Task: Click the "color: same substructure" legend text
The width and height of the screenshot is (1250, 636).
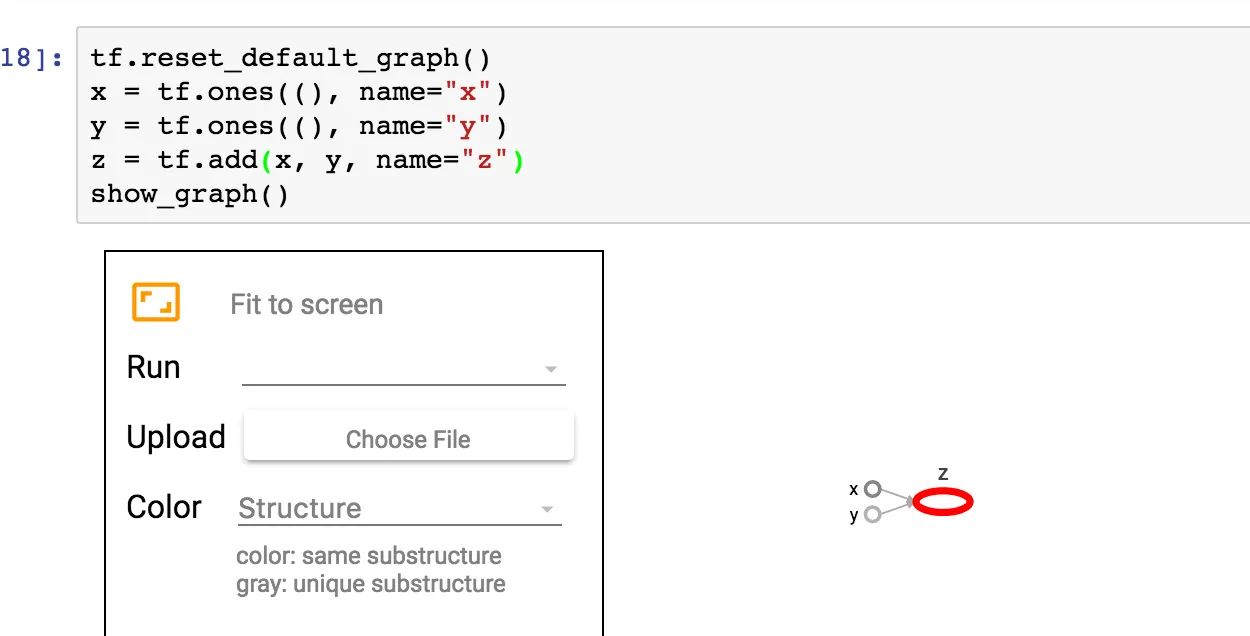Action: (369, 556)
